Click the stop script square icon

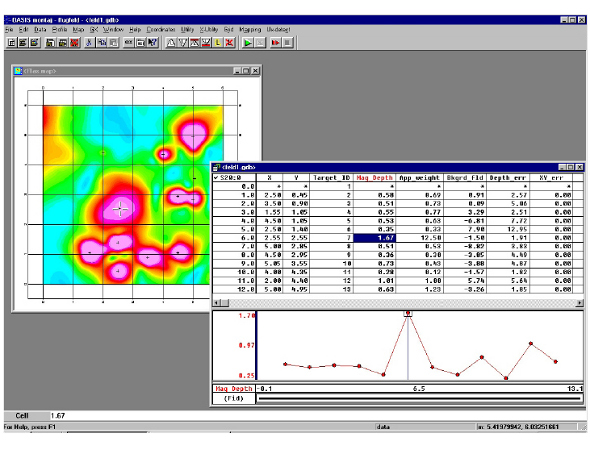[287, 43]
